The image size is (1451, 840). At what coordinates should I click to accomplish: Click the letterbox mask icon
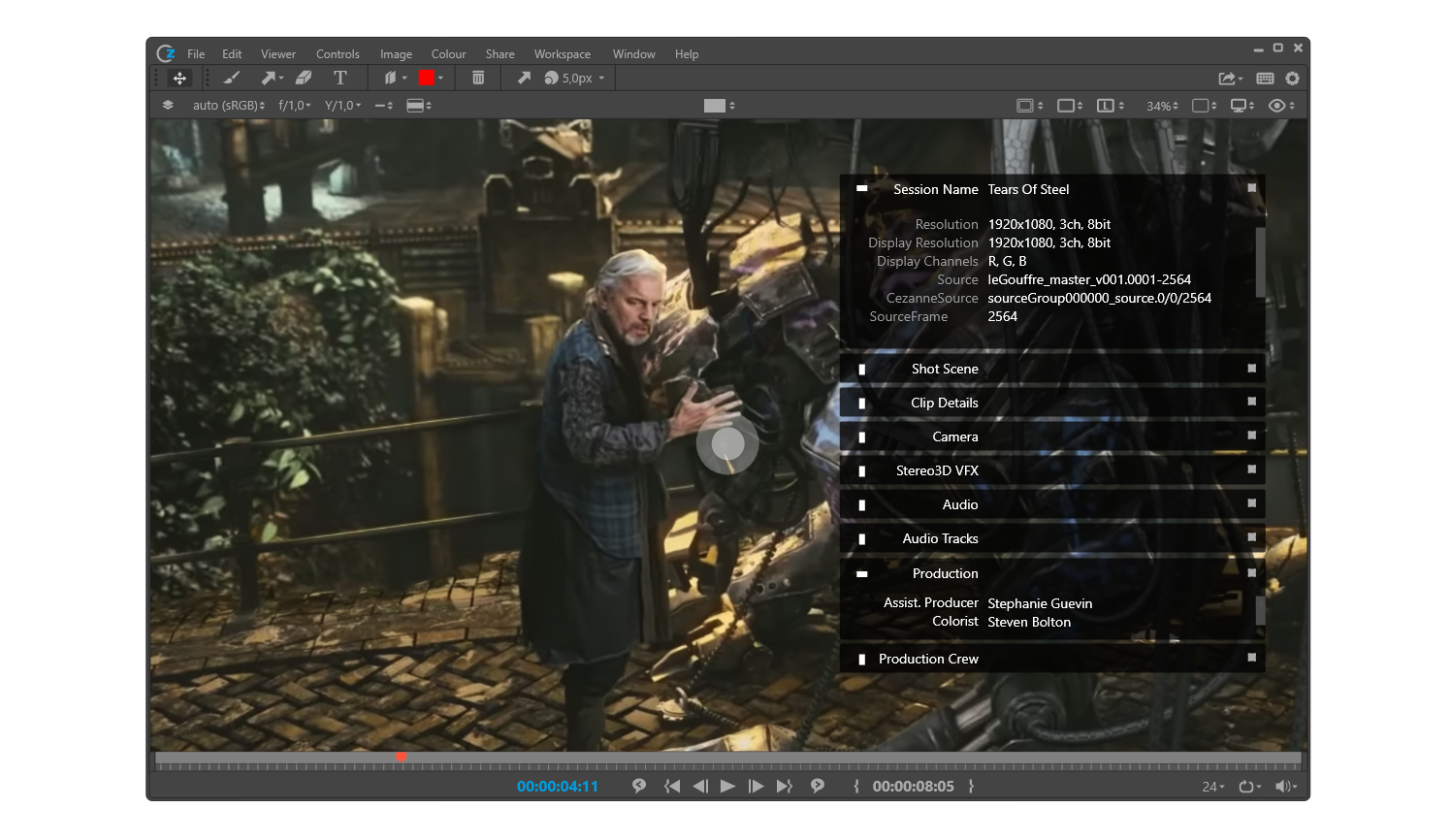pos(415,106)
